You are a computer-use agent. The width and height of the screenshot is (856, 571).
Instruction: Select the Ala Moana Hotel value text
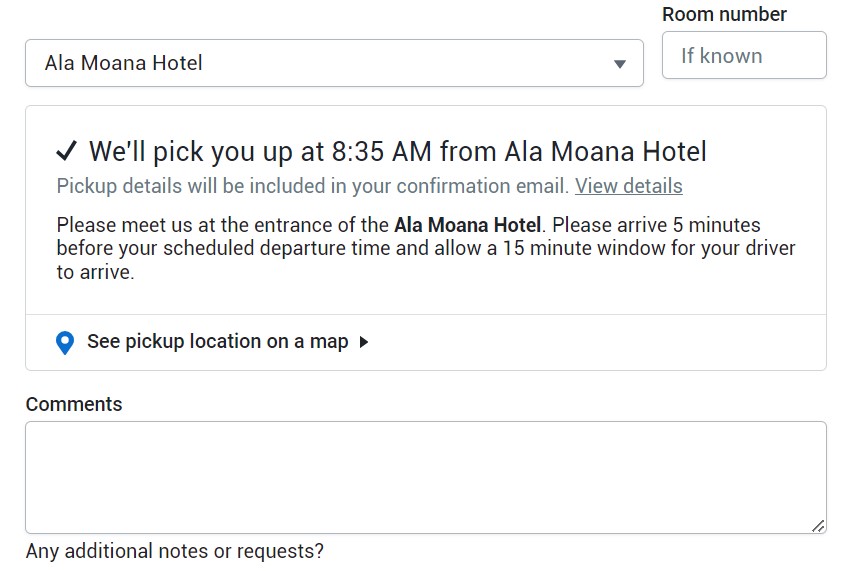pos(124,63)
